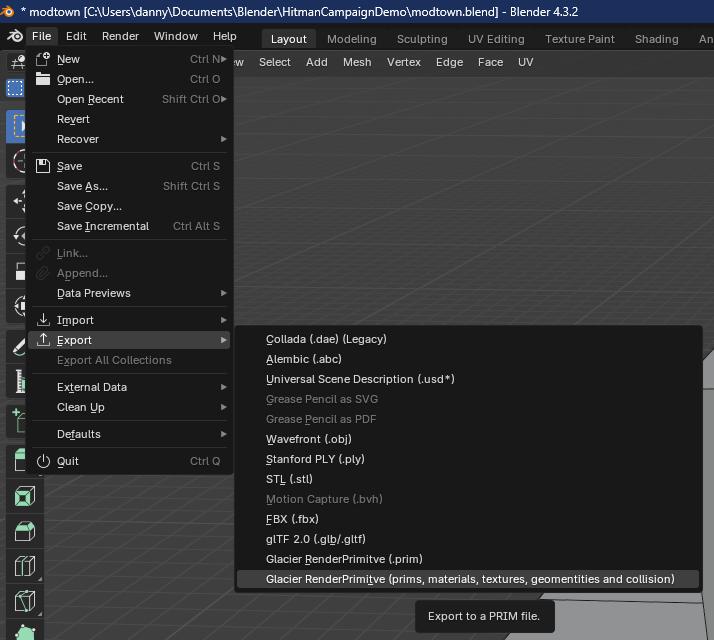This screenshot has width=714, height=640.
Task: Select the Layout workspace tab
Action: (x=289, y=39)
